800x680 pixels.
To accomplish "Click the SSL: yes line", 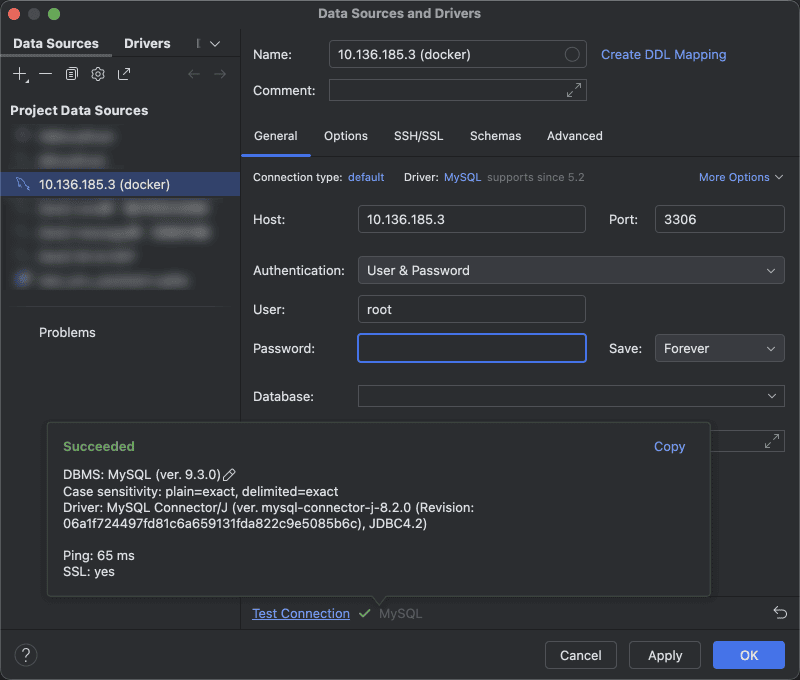I will (89, 572).
